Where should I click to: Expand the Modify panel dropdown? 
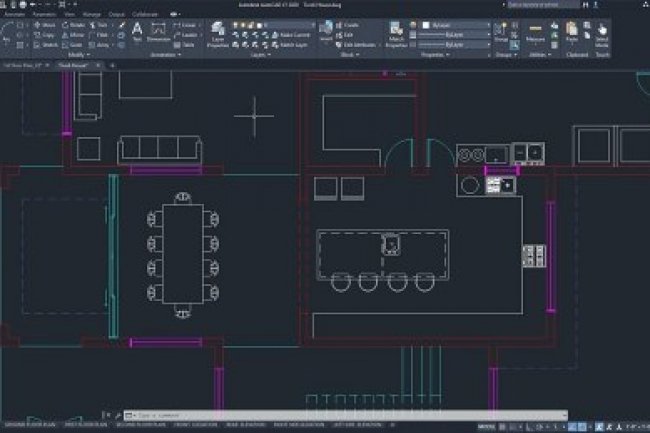78,55
